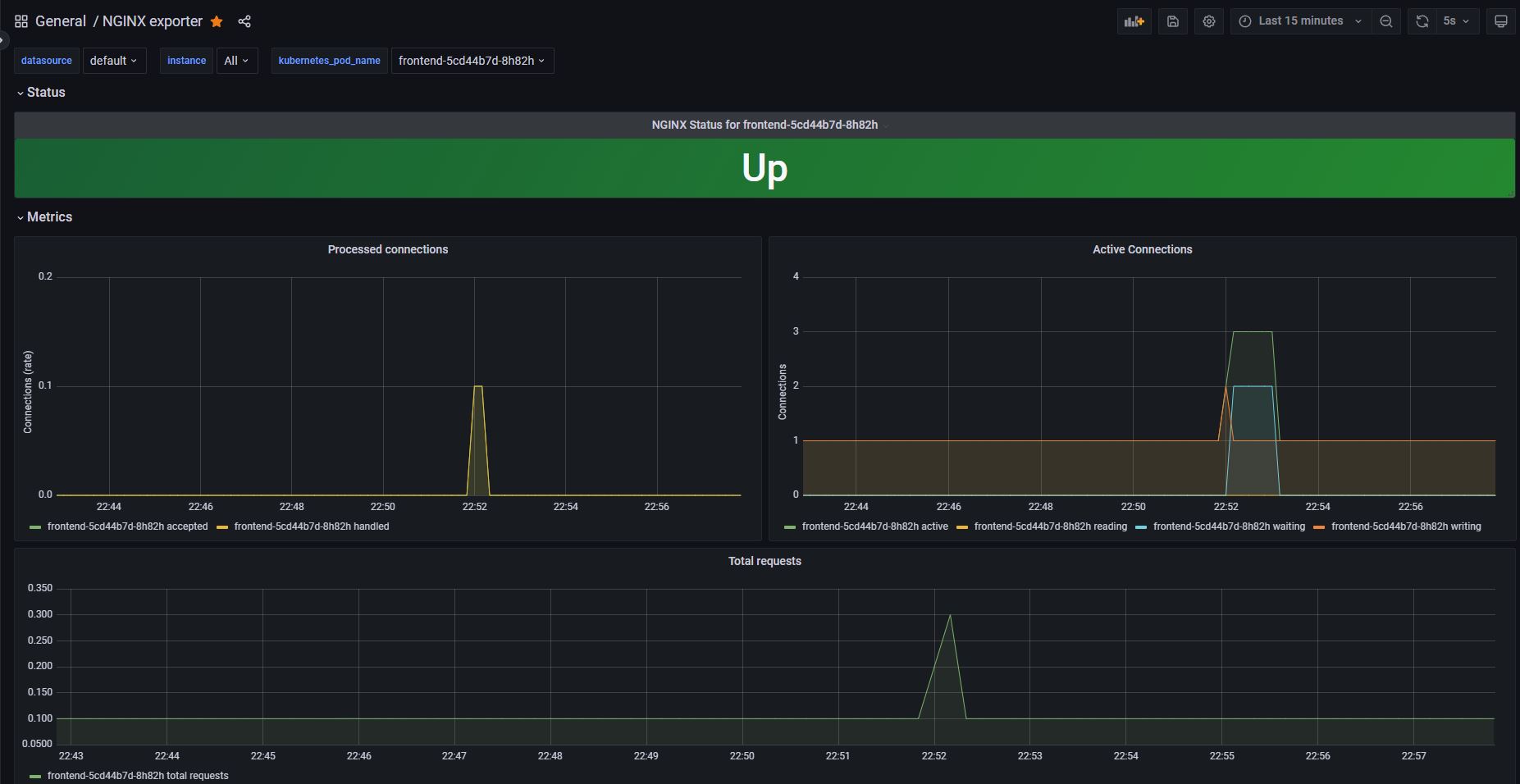Screen dimensions: 1520x784
Task: Toggle the active series in legend
Action: tap(874, 526)
